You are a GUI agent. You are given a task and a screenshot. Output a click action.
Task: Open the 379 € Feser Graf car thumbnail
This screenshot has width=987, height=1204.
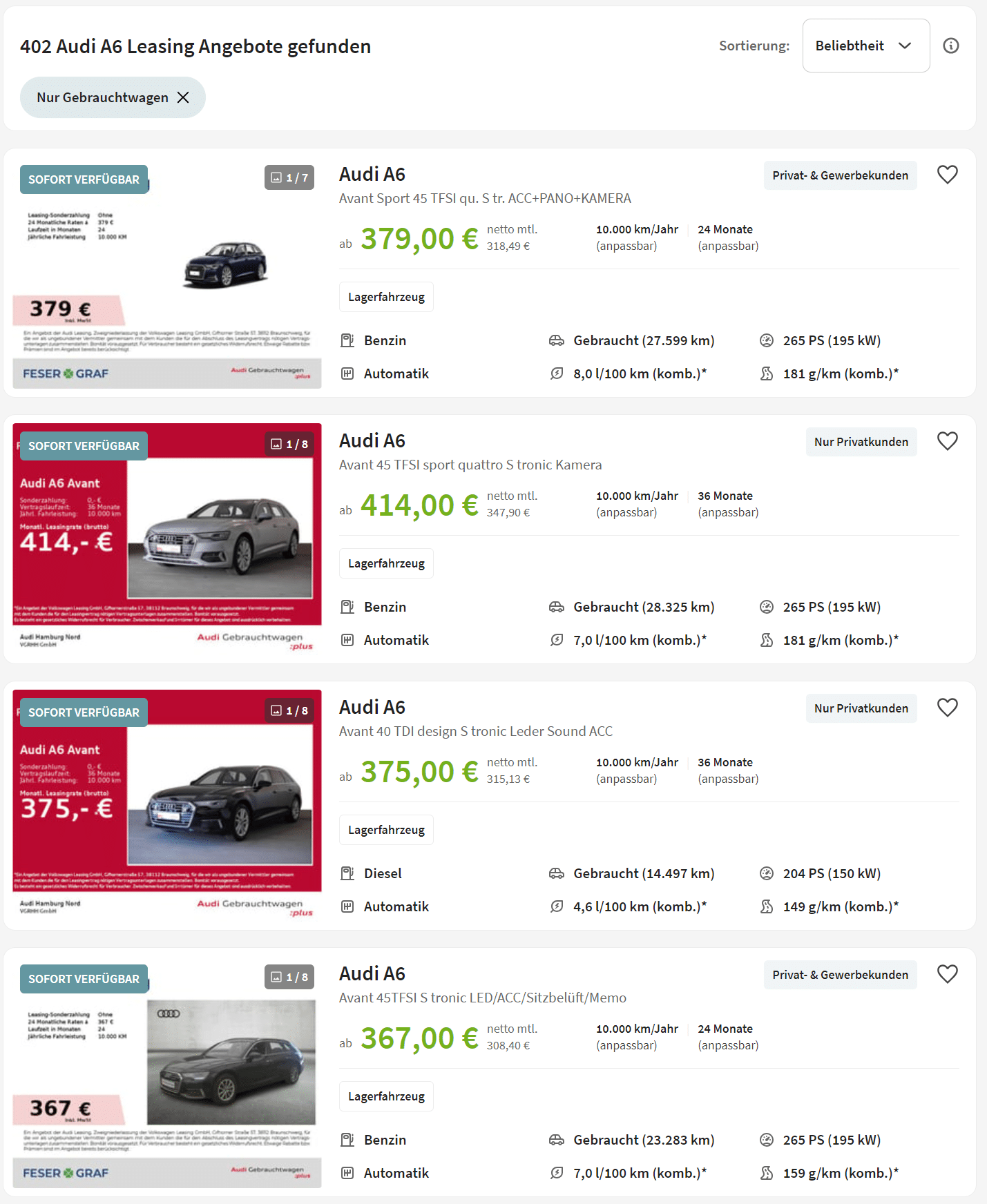167,273
